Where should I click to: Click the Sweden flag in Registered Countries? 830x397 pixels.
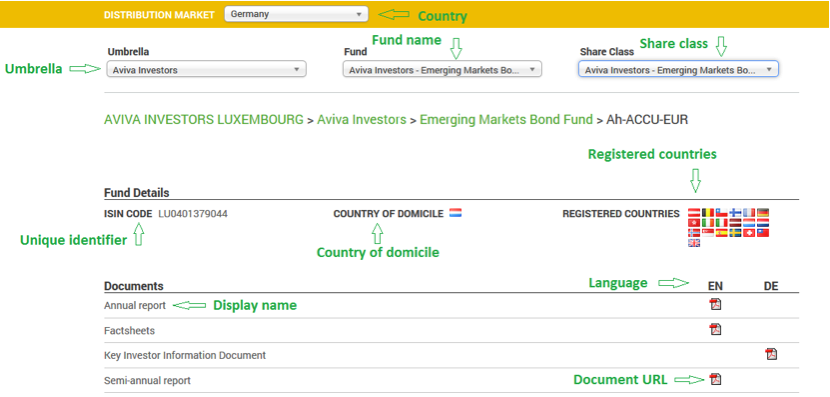(x=735, y=233)
